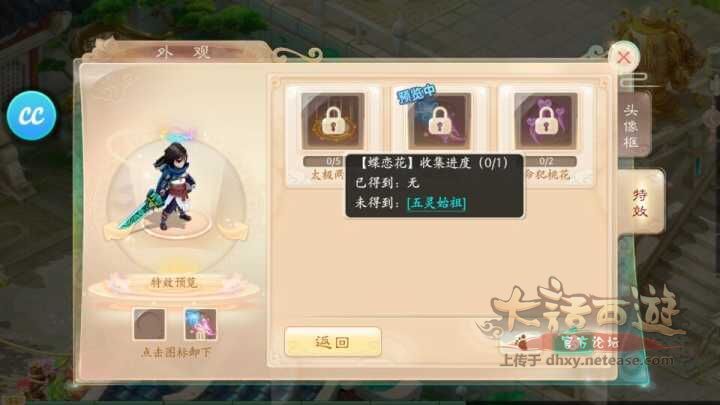Image resolution: width=720 pixels, height=405 pixels.
Task: Click the 预览中 badge
Action: click(x=416, y=94)
